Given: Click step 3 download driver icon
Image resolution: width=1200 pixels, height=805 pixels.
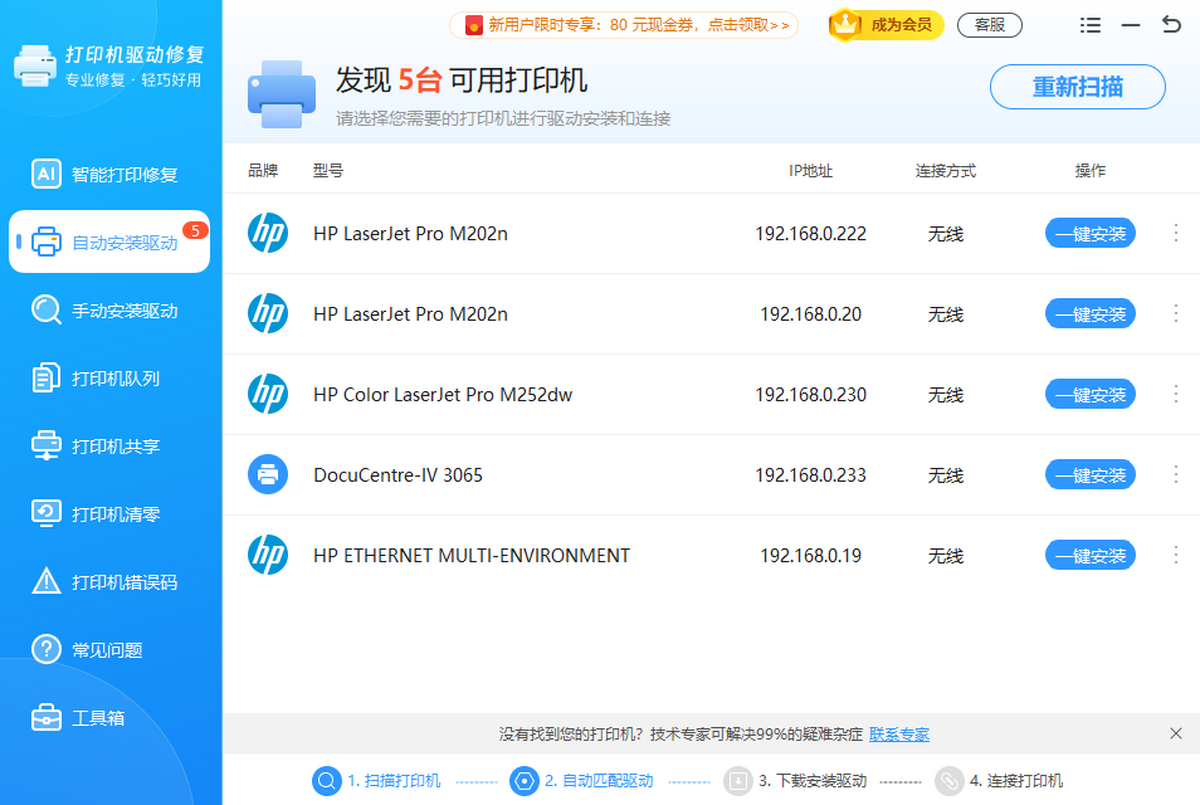Looking at the screenshot, I should (x=738, y=780).
